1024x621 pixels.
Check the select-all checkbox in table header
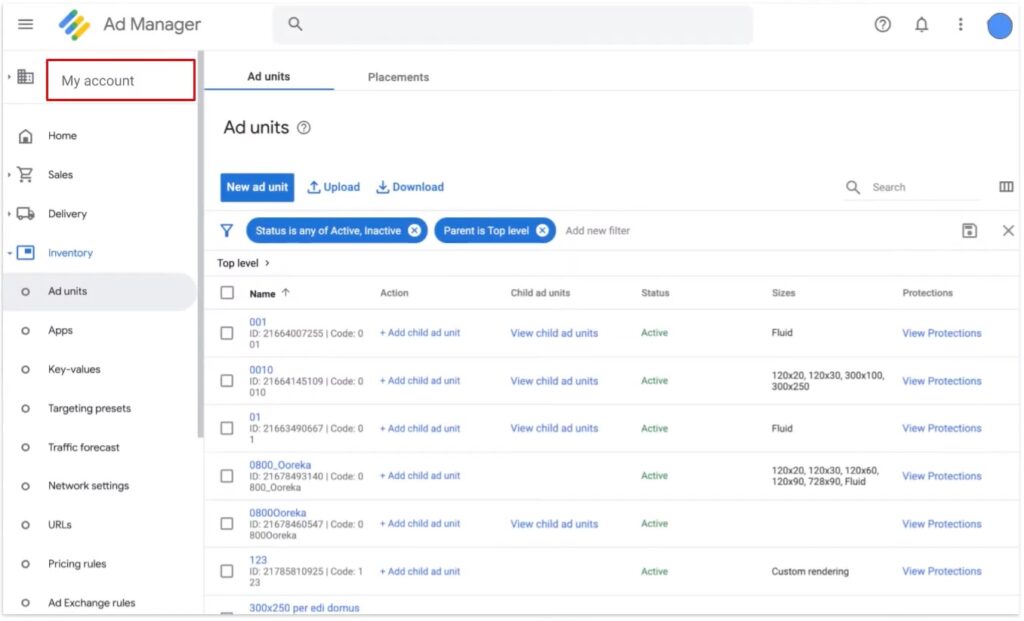click(x=227, y=293)
